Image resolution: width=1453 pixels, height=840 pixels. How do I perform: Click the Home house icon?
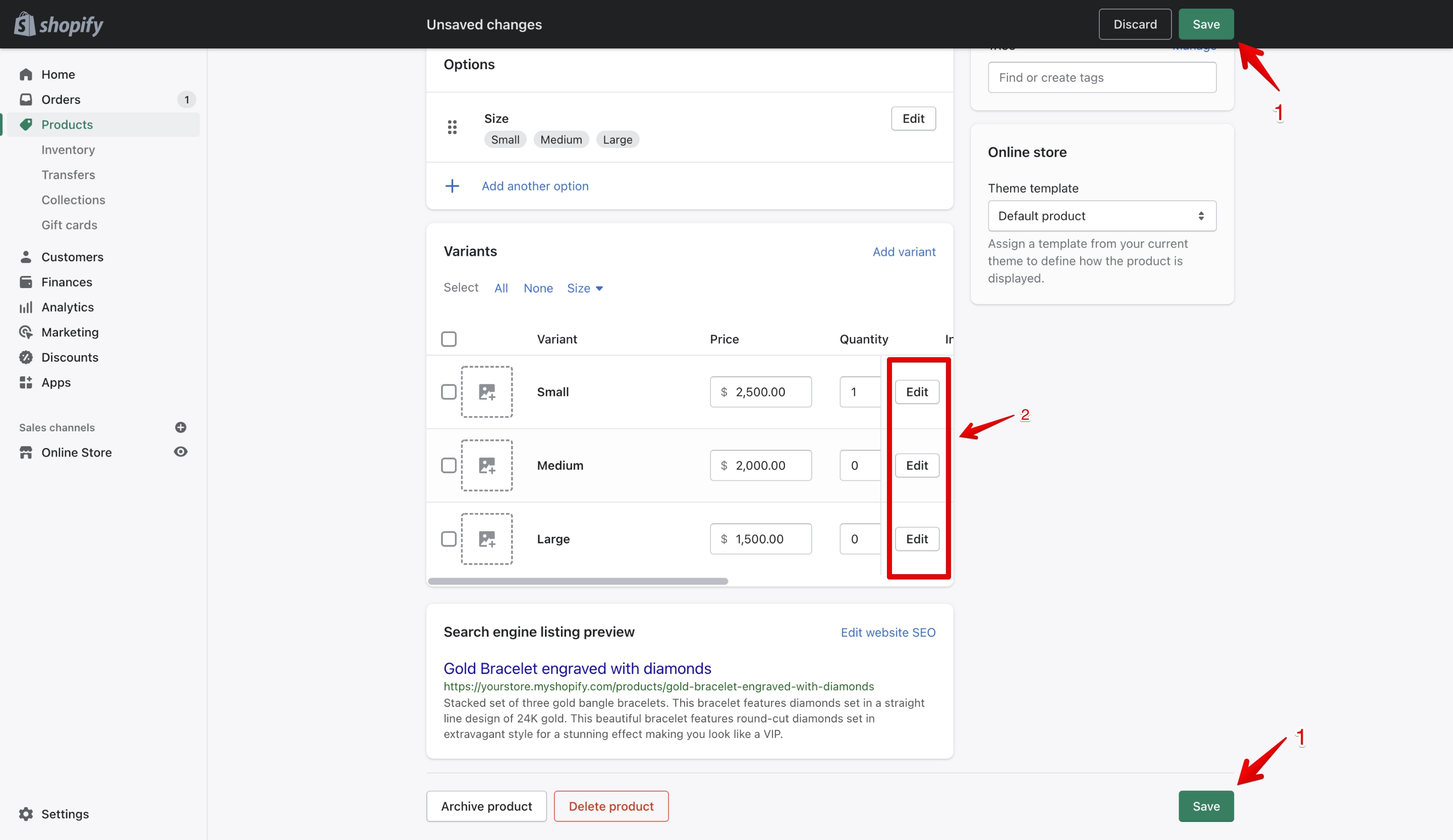[26, 74]
